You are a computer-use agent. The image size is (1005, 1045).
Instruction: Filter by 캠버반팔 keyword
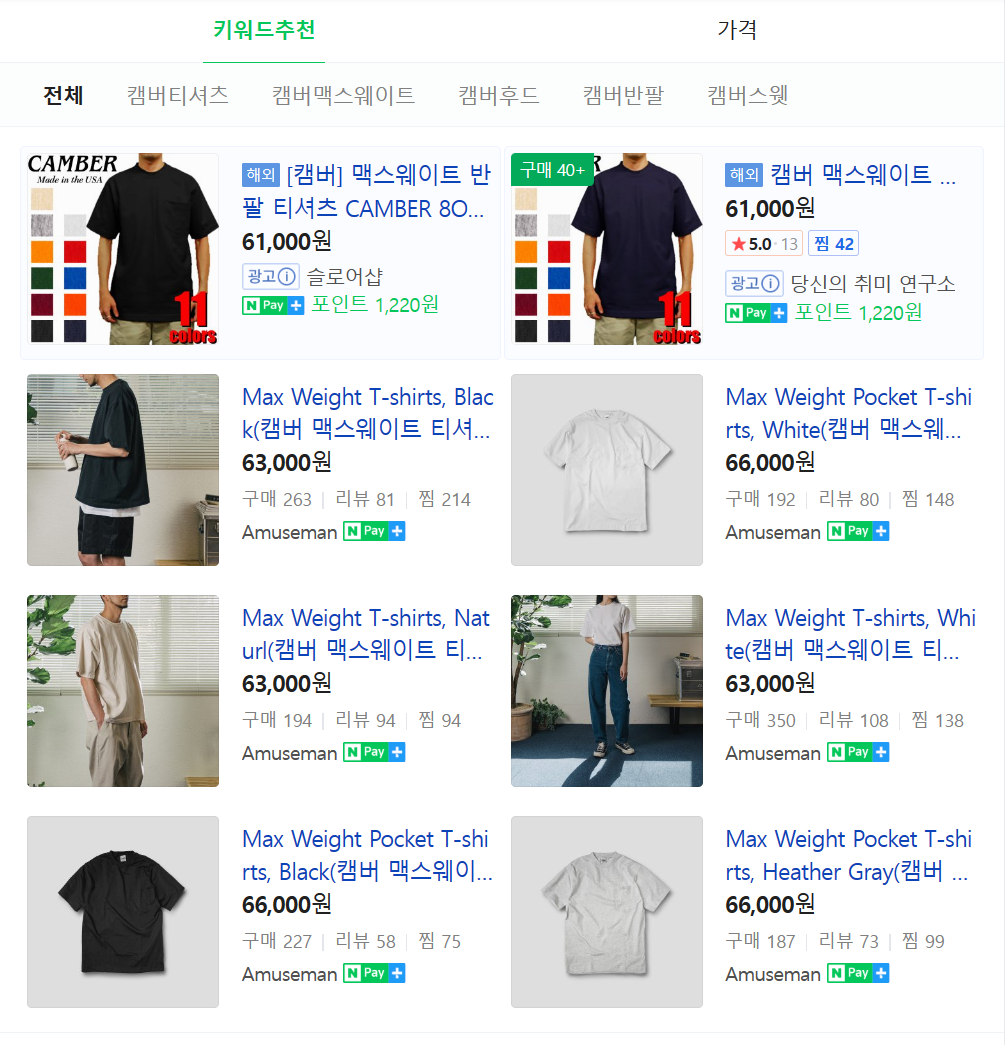click(623, 95)
